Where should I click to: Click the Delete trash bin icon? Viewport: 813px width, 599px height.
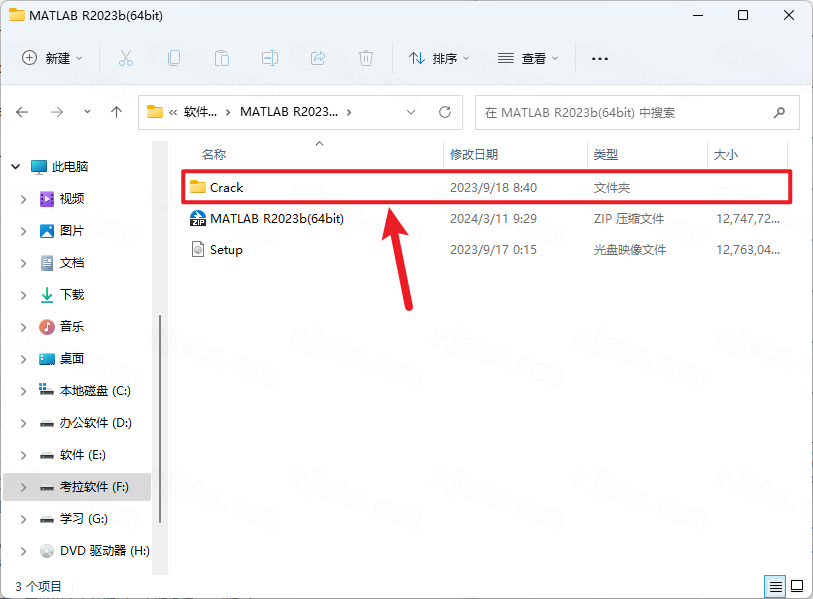[x=366, y=58]
